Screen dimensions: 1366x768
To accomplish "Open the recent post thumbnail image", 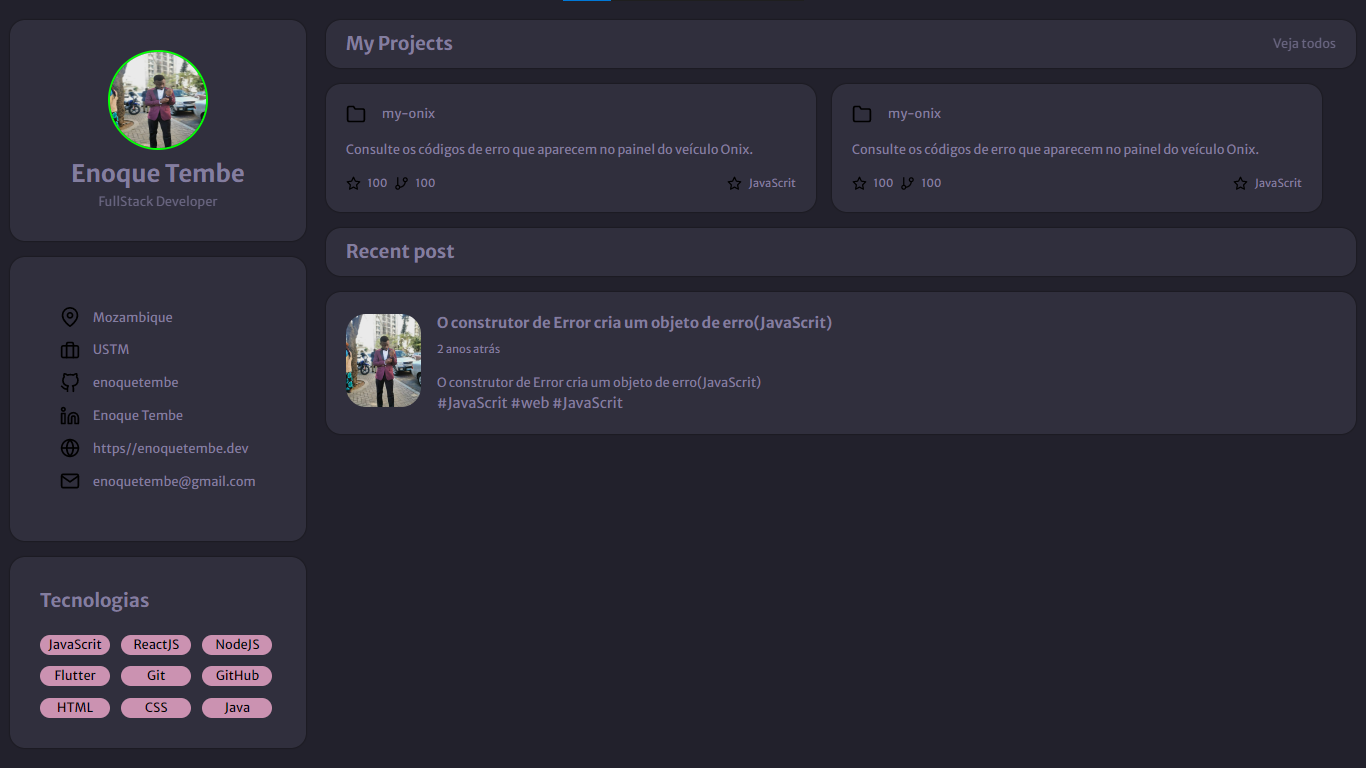I will coord(383,360).
